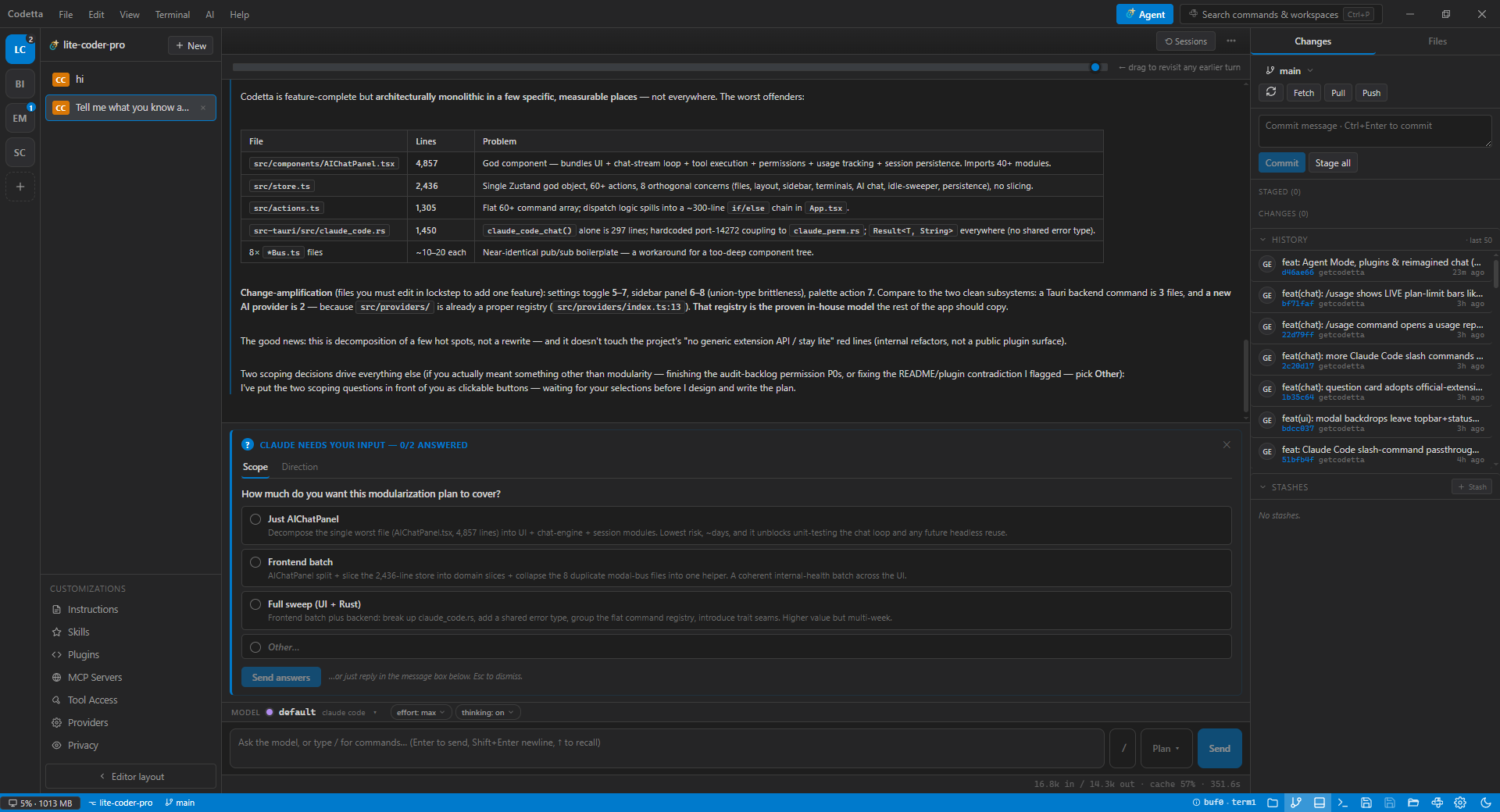Screen dimensions: 1500x812
Task: Open the Plan mode dropdown
Action: tap(1166, 748)
